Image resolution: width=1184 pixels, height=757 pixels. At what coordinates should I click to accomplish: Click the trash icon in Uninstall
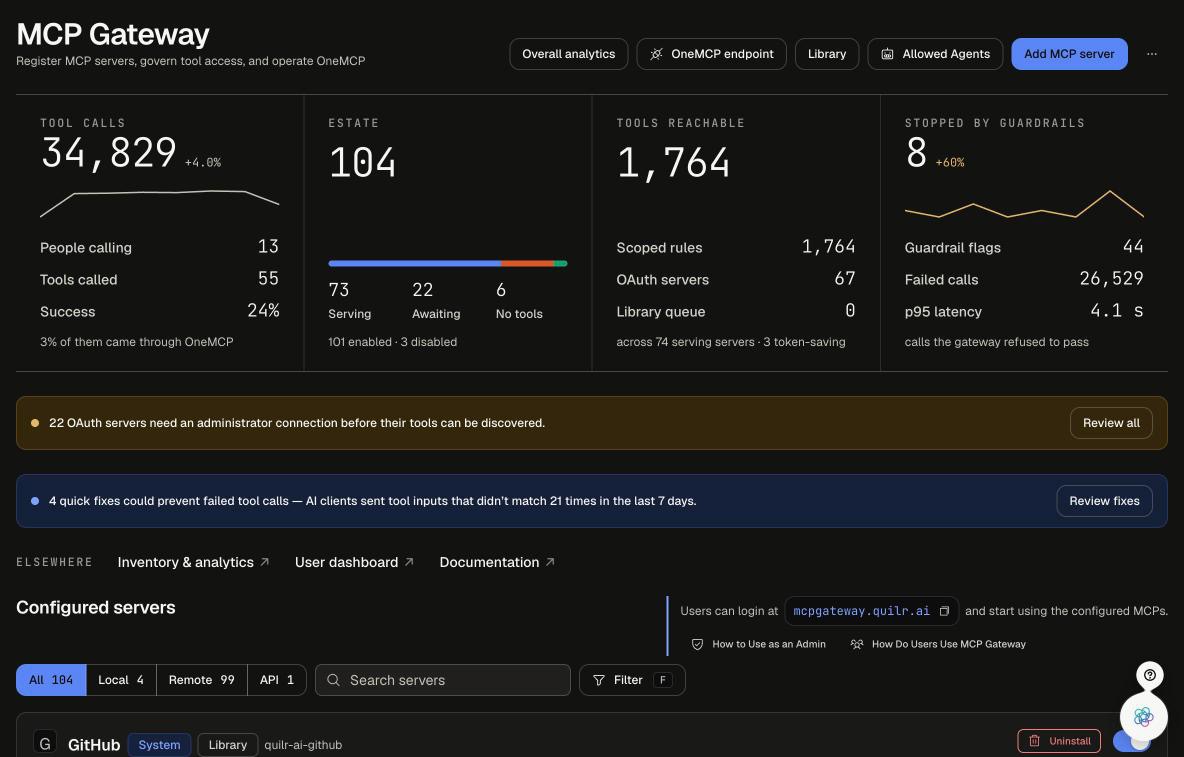coord(1034,740)
